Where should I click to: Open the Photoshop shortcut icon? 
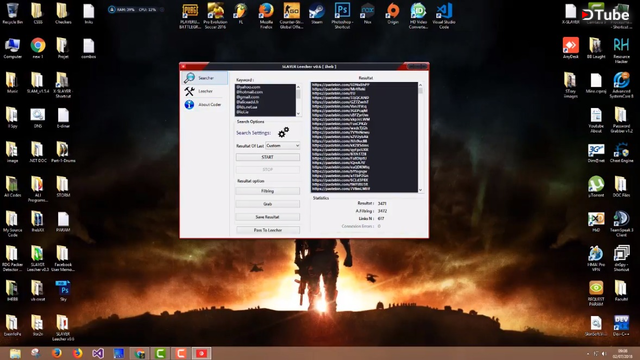click(x=342, y=16)
